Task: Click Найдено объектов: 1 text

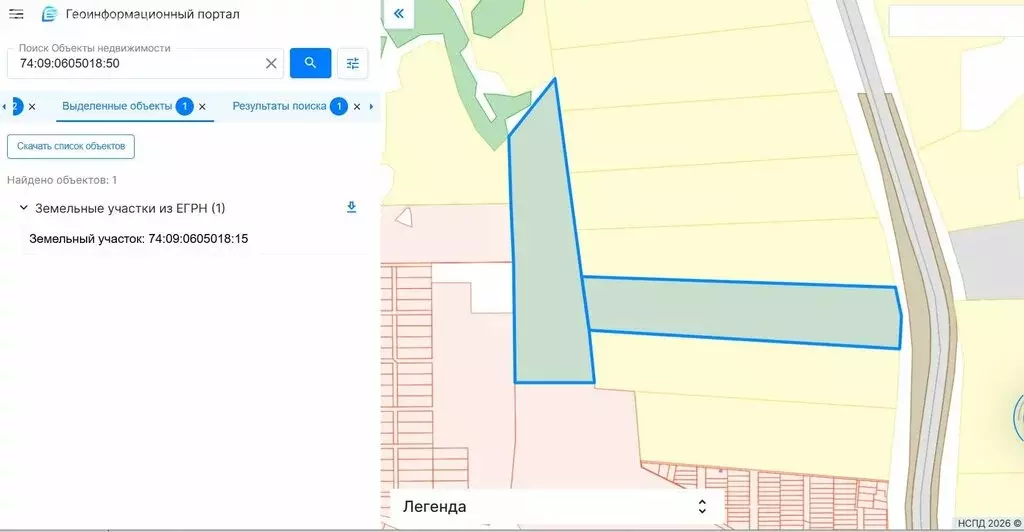Action: point(62,180)
